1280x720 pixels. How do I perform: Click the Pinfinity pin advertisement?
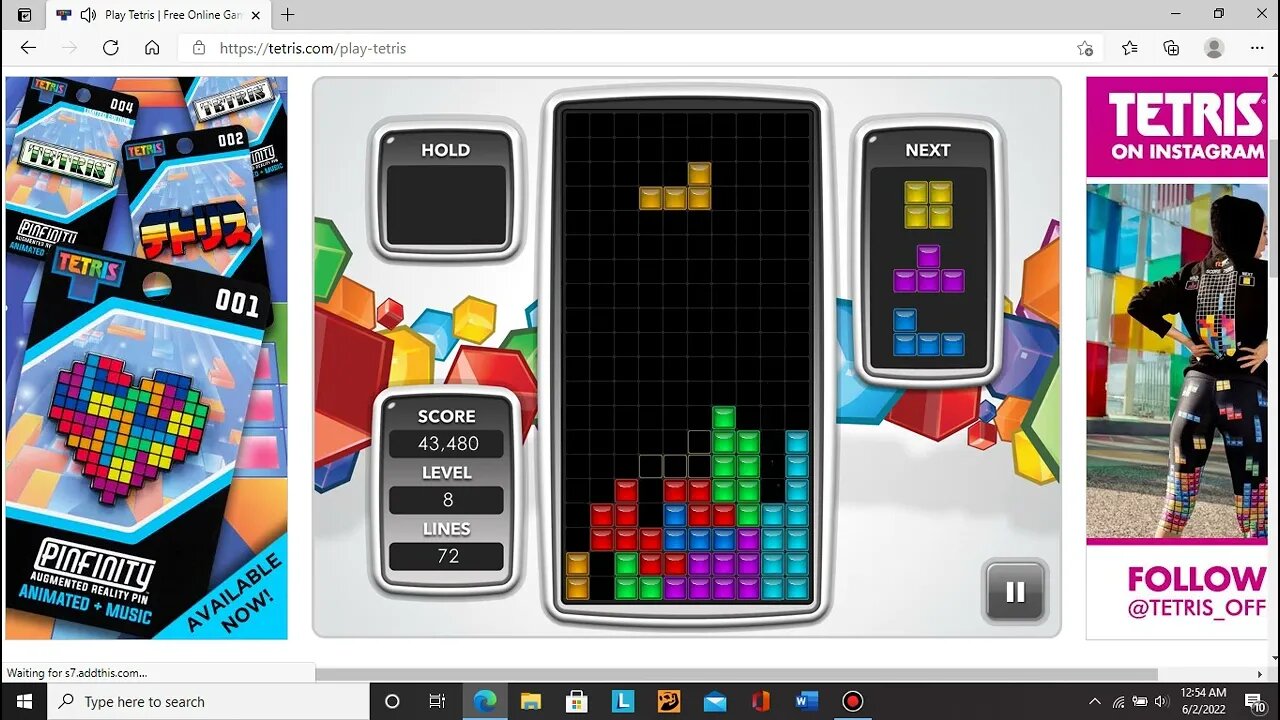(147, 358)
